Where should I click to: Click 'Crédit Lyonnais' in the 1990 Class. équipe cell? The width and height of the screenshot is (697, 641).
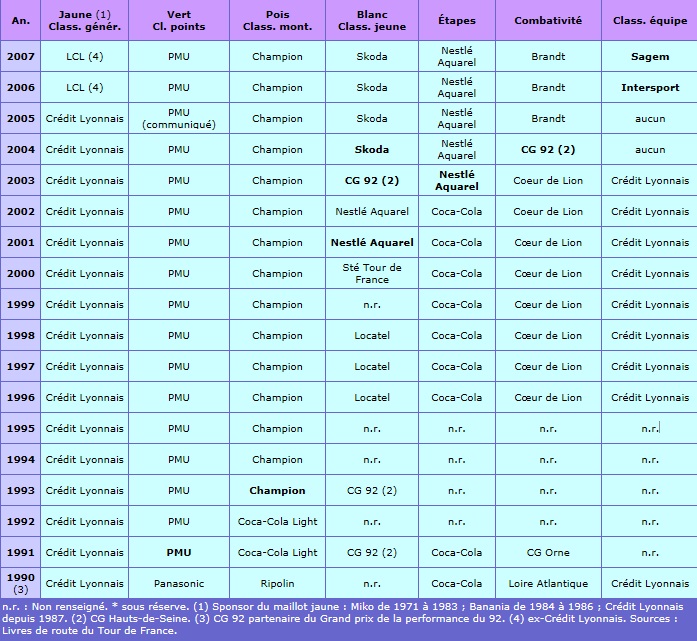[650, 584]
